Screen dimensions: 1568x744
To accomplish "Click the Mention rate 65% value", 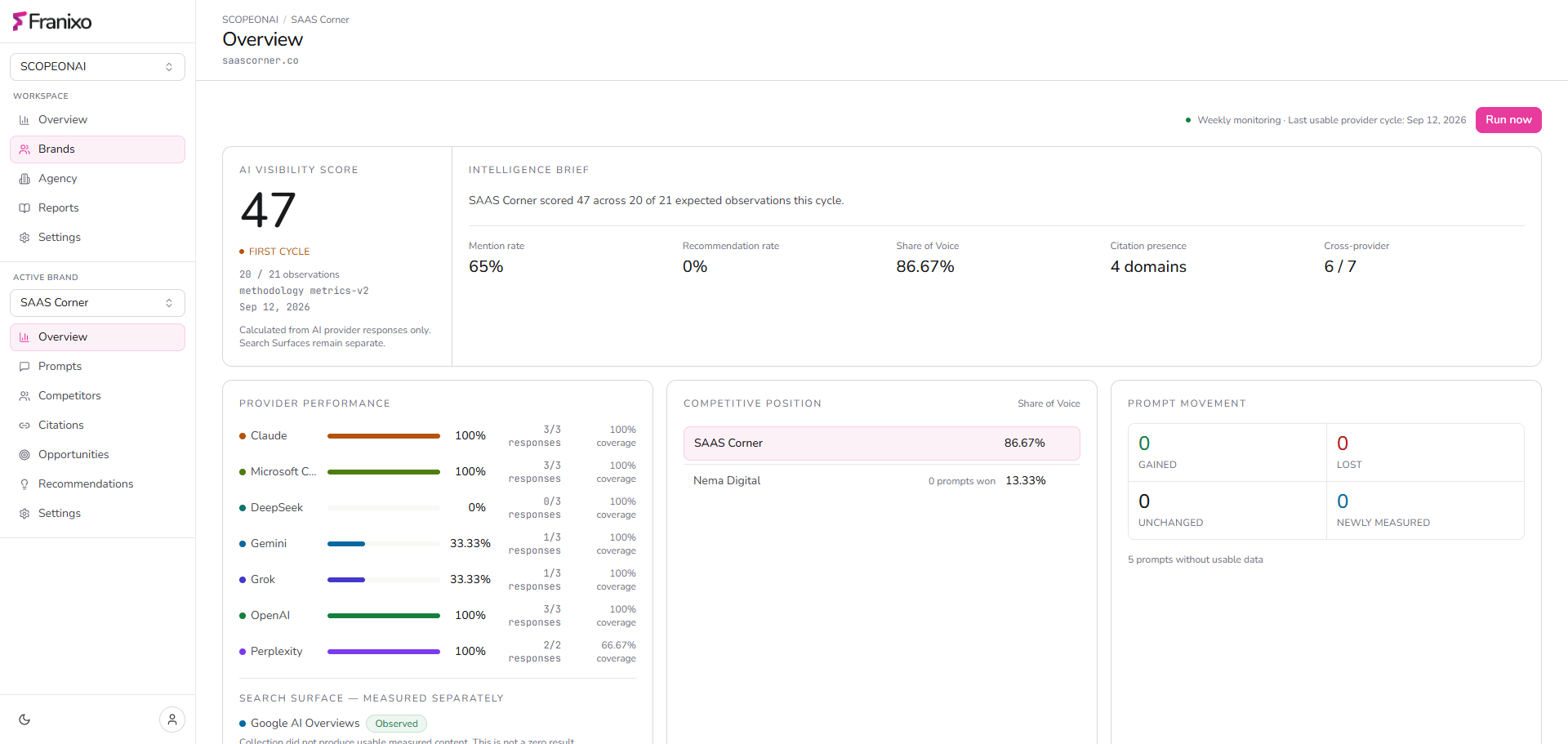I will [486, 267].
